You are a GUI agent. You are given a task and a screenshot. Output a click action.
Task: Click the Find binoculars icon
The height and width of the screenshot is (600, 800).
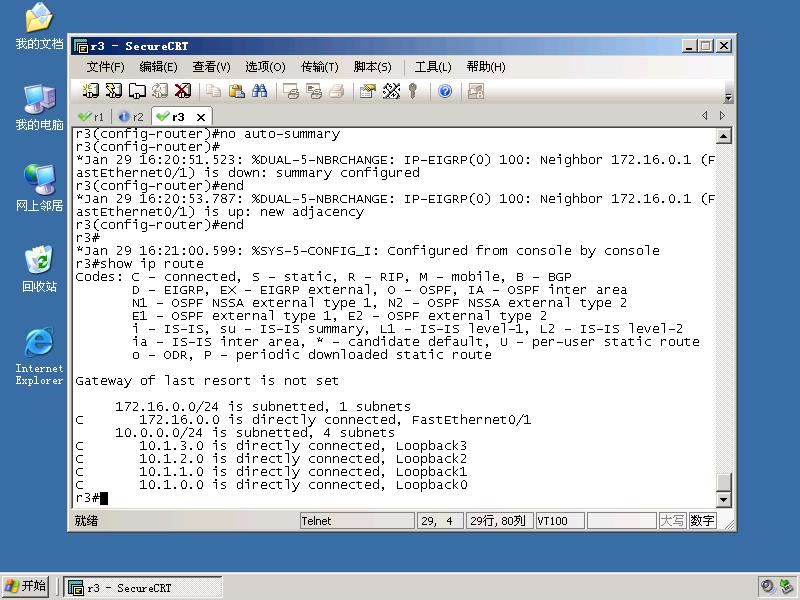coord(259,91)
